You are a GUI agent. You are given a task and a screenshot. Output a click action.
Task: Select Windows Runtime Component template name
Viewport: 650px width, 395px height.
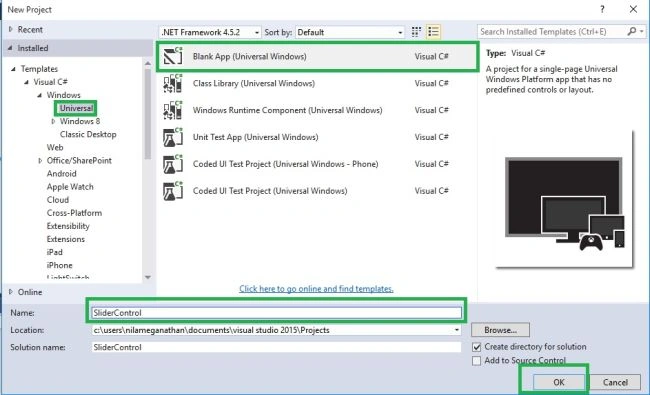pyautogui.click(x=287, y=110)
